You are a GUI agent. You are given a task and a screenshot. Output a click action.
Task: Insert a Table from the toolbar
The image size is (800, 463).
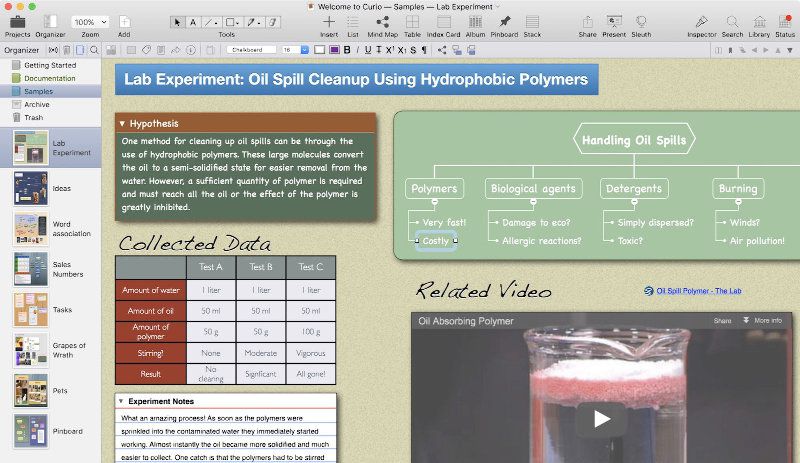(x=412, y=22)
